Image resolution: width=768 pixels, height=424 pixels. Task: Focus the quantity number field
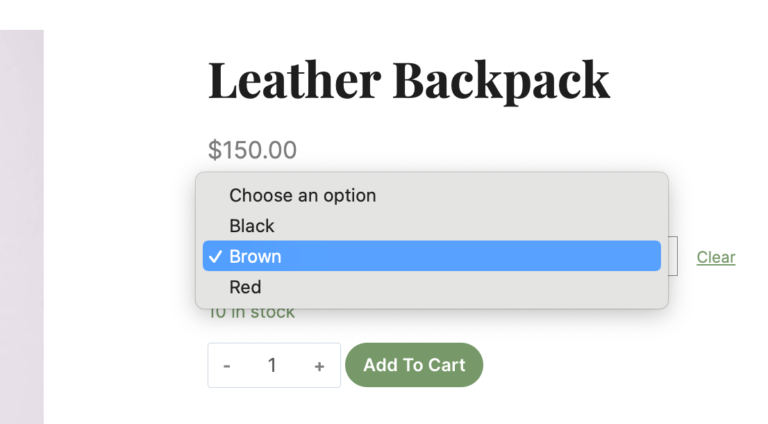point(272,366)
